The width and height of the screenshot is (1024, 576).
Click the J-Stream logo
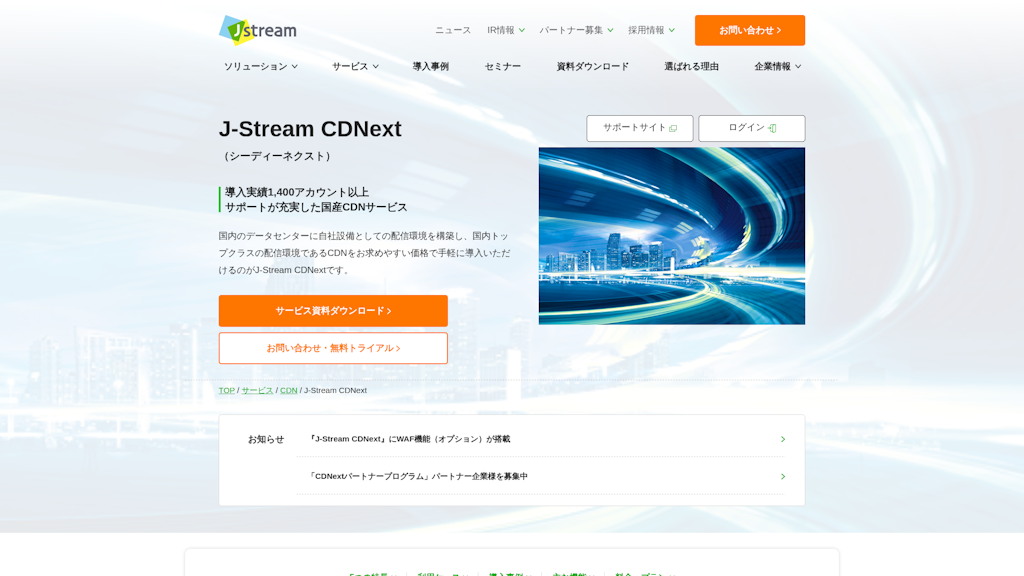(x=258, y=30)
